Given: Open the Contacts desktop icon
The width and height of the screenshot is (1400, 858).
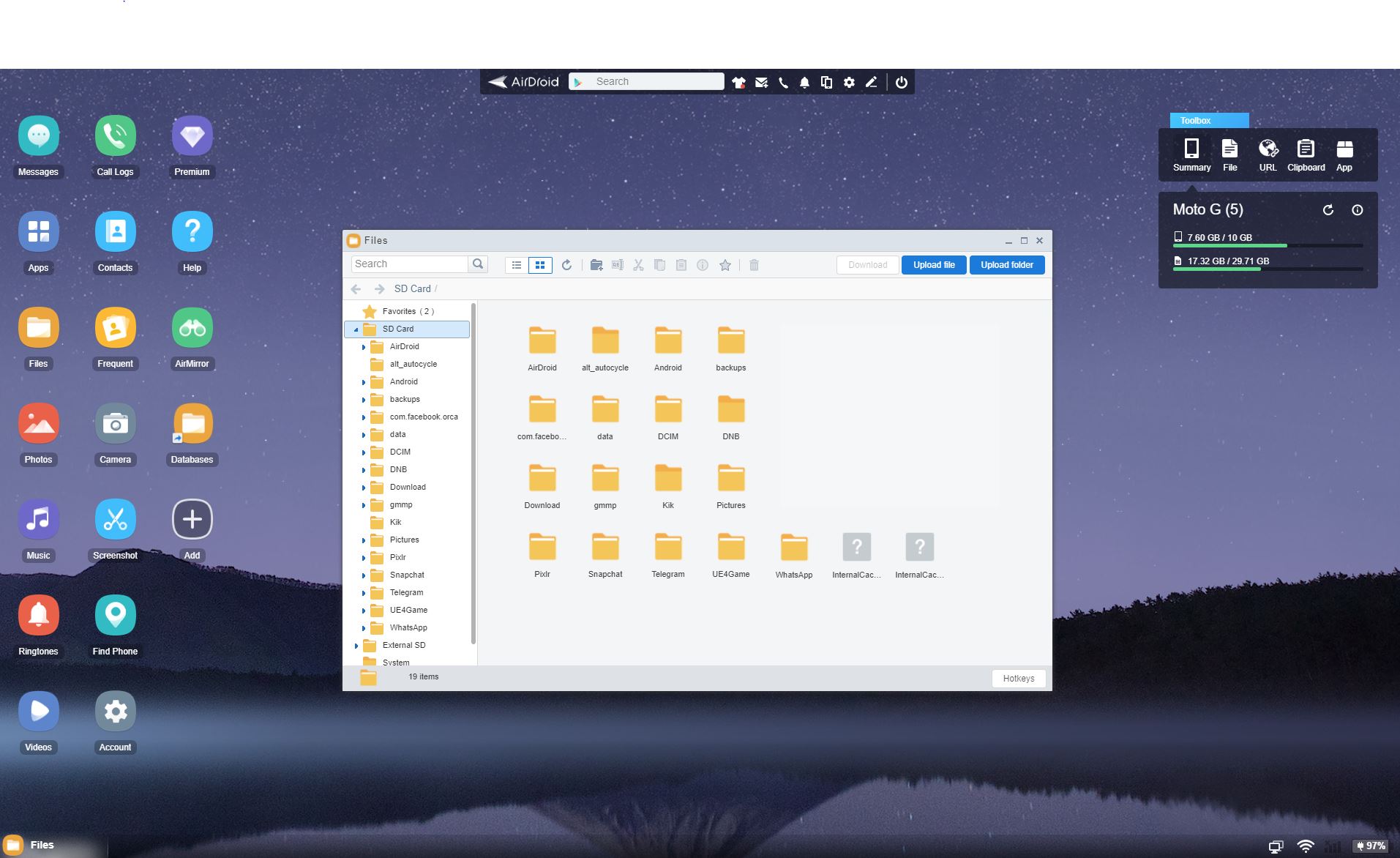Looking at the screenshot, I should tap(115, 232).
